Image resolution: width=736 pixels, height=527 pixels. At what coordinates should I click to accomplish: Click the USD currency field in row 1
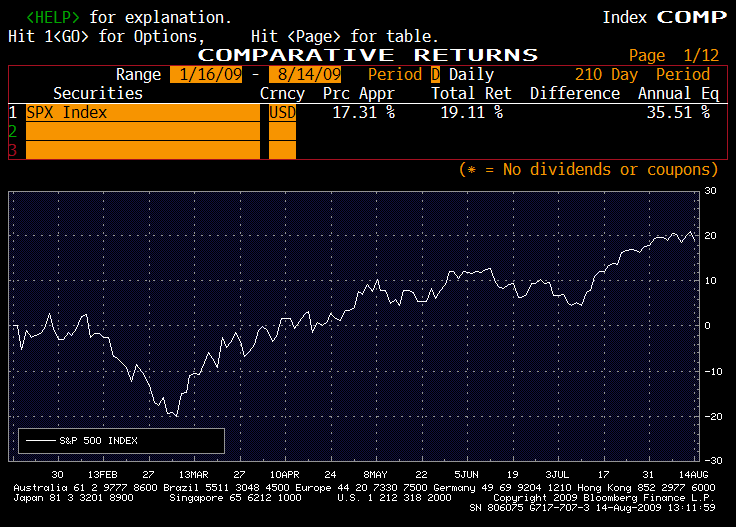[283, 113]
